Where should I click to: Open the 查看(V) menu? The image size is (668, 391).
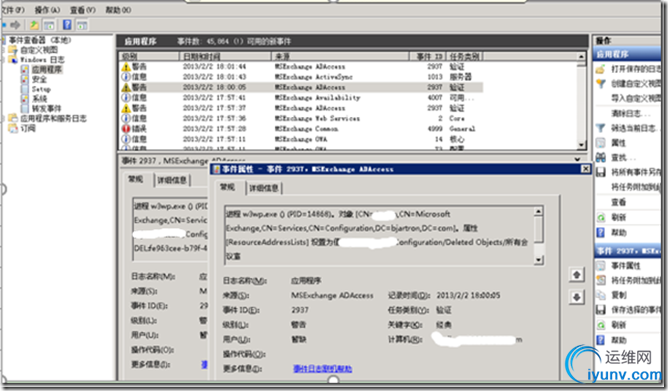point(83,10)
